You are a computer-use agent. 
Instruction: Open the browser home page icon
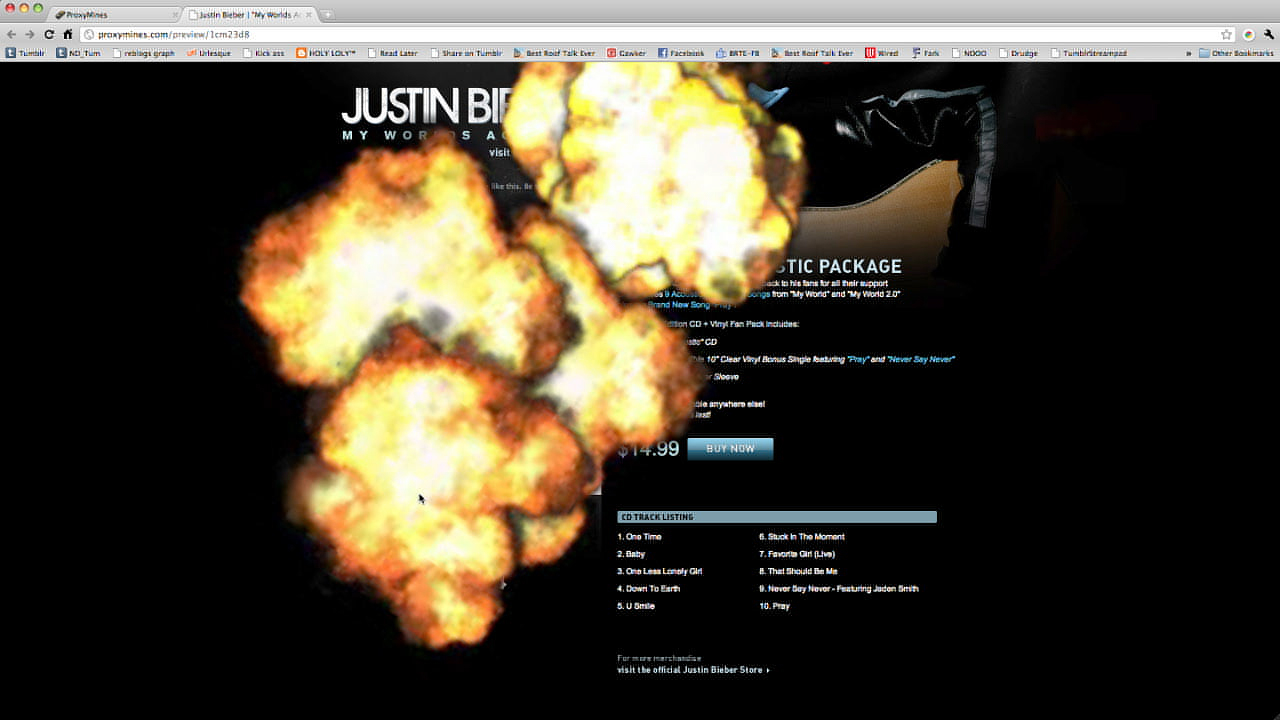(x=68, y=34)
